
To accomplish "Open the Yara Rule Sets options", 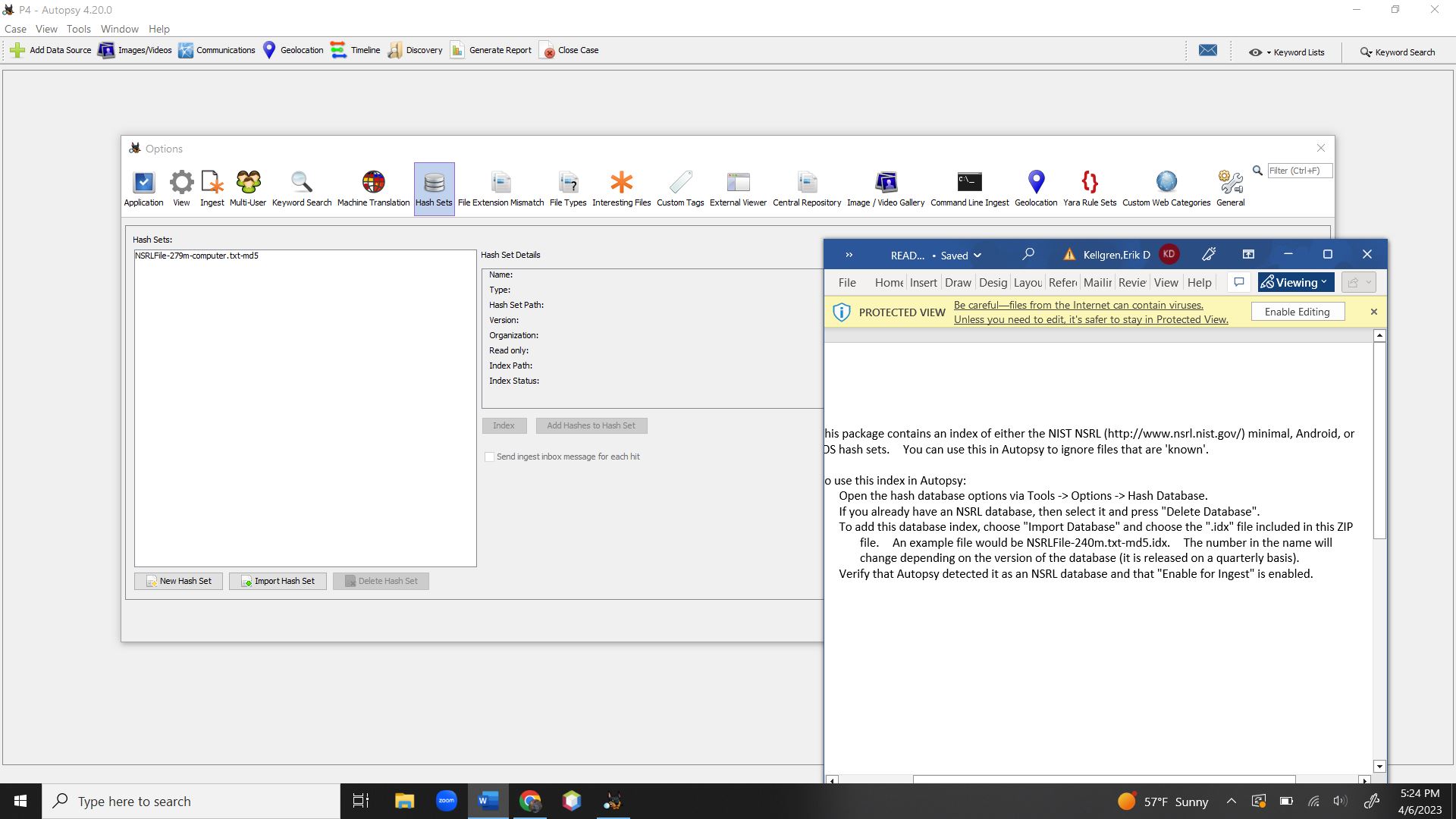I will tap(1089, 188).
